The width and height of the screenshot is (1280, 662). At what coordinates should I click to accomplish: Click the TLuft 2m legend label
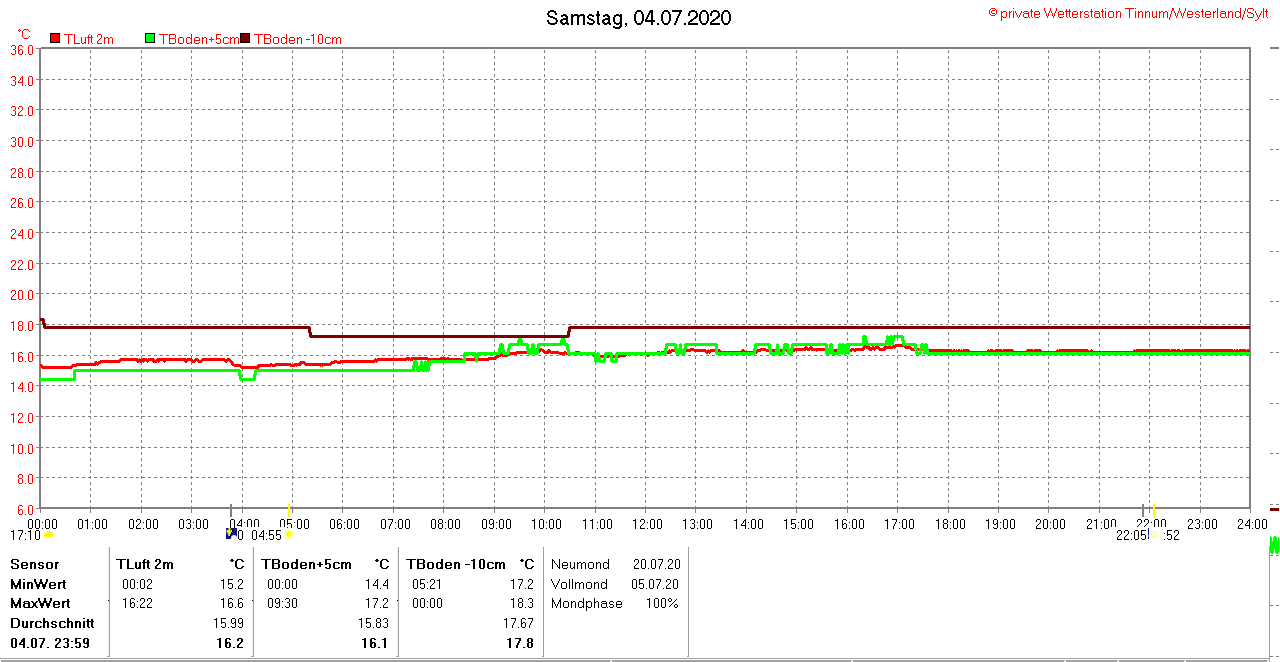89,39
